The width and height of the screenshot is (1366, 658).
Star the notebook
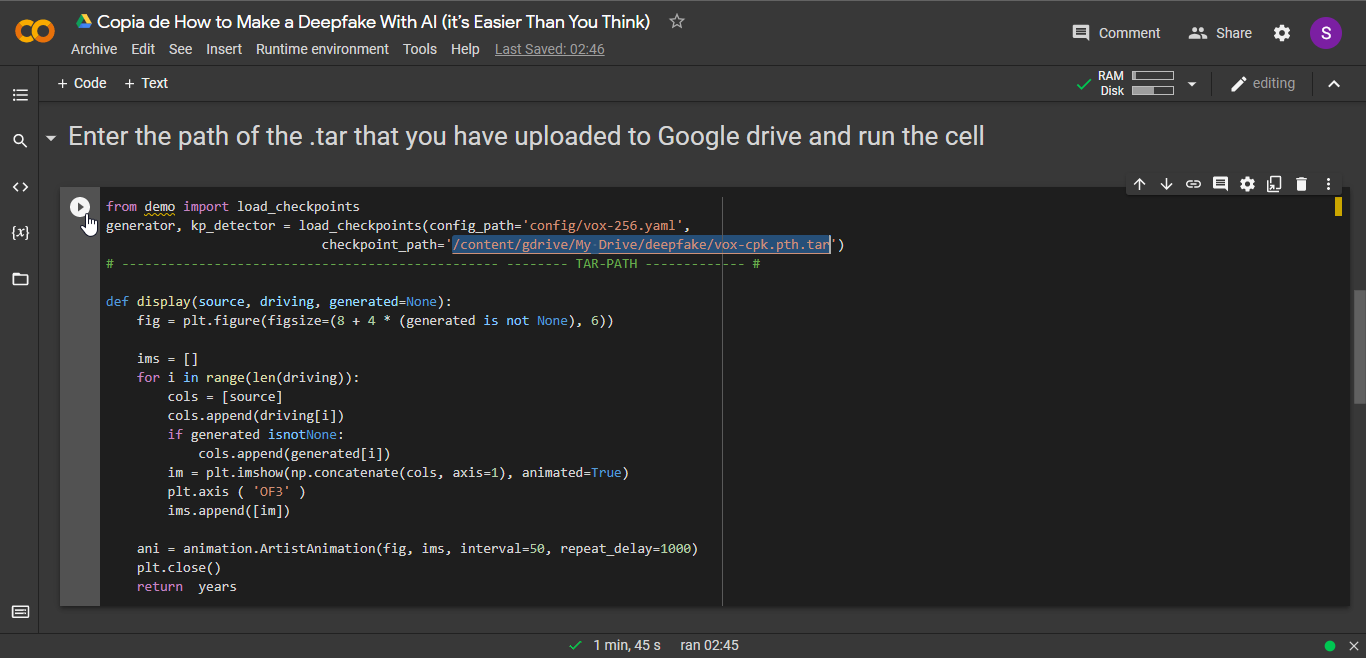[676, 20]
